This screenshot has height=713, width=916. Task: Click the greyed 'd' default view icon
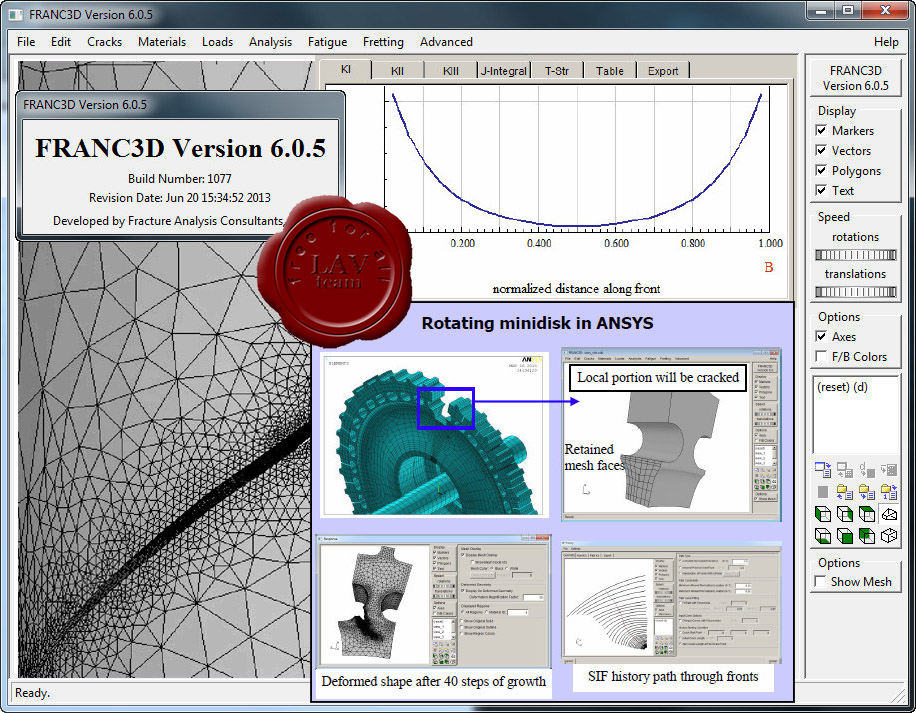tap(867, 470)
